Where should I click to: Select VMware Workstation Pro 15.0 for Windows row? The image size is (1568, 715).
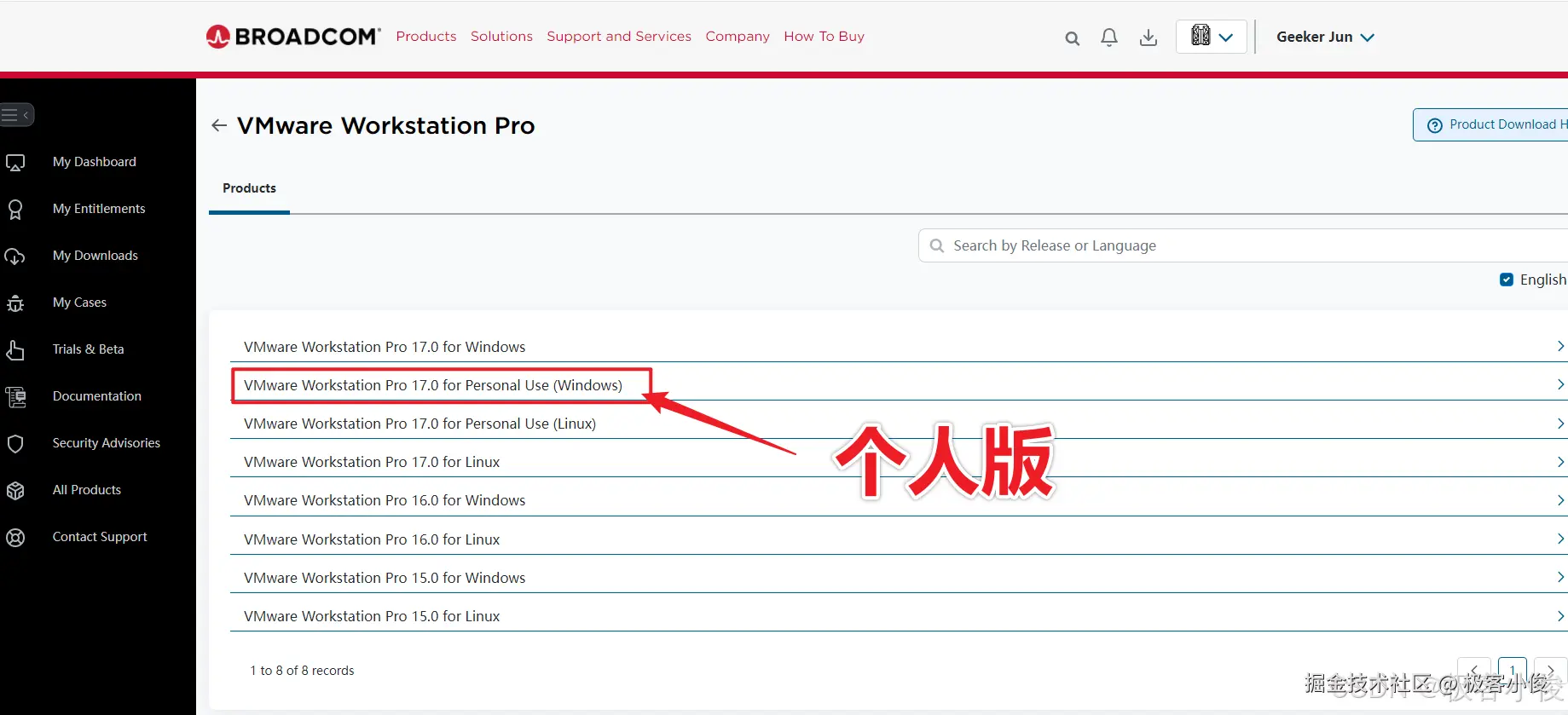(899, 577)
